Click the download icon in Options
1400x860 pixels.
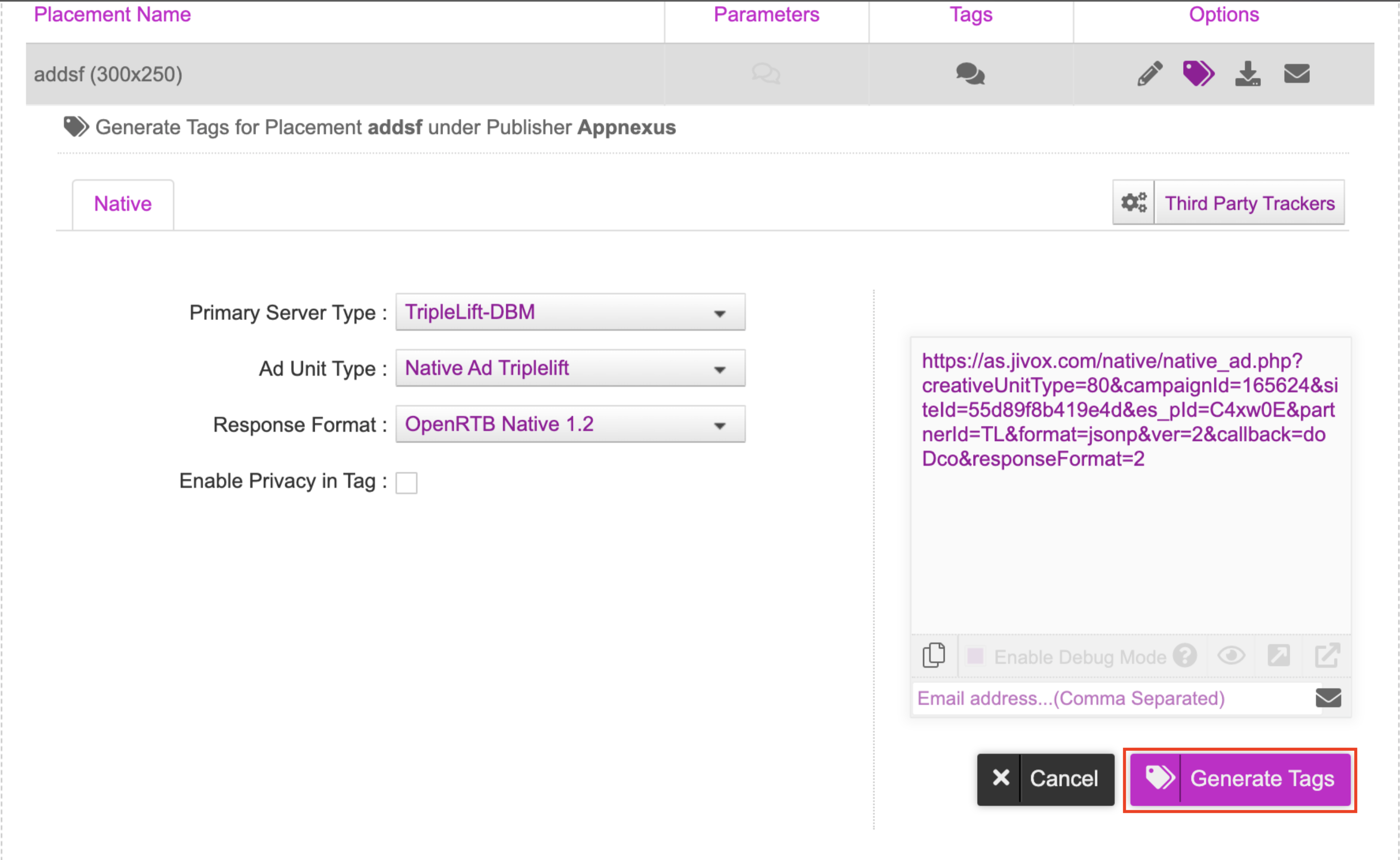click(x=1248, y=74)
